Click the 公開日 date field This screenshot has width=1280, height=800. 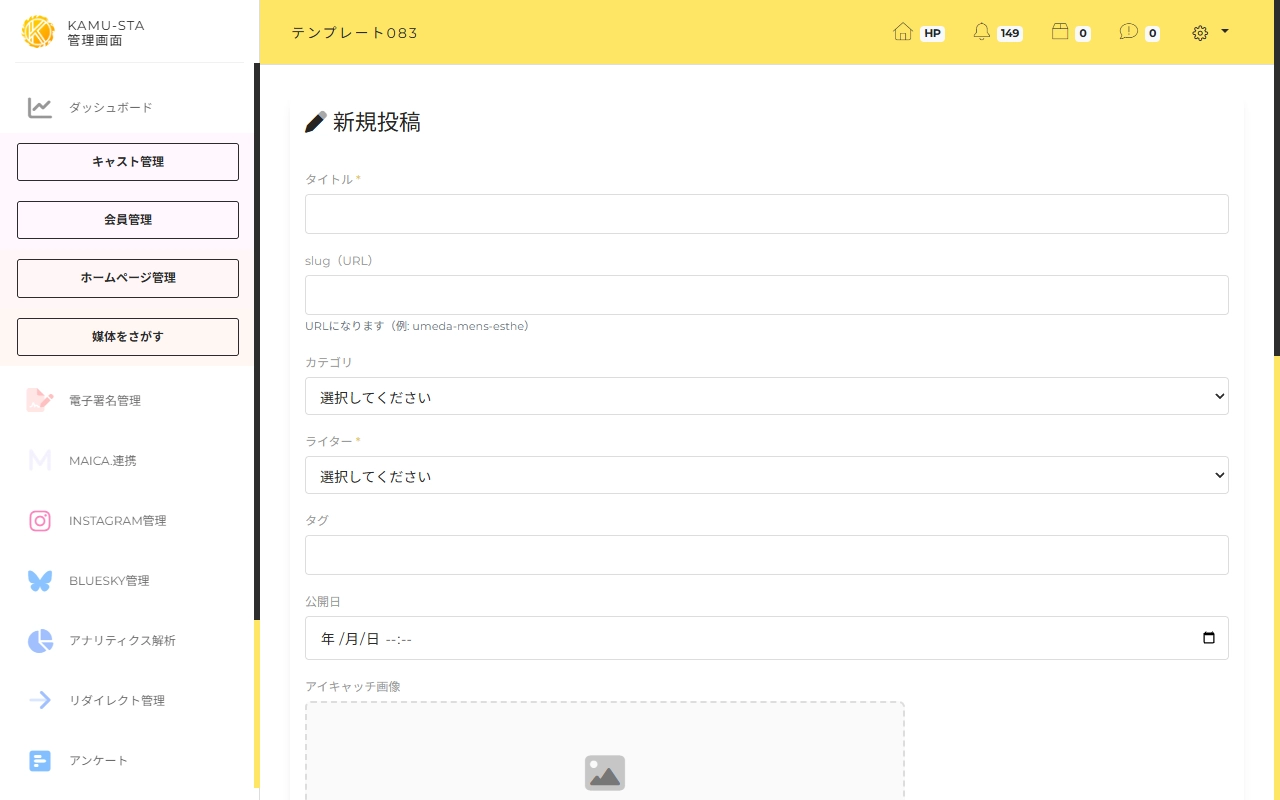tap(767, 638)
